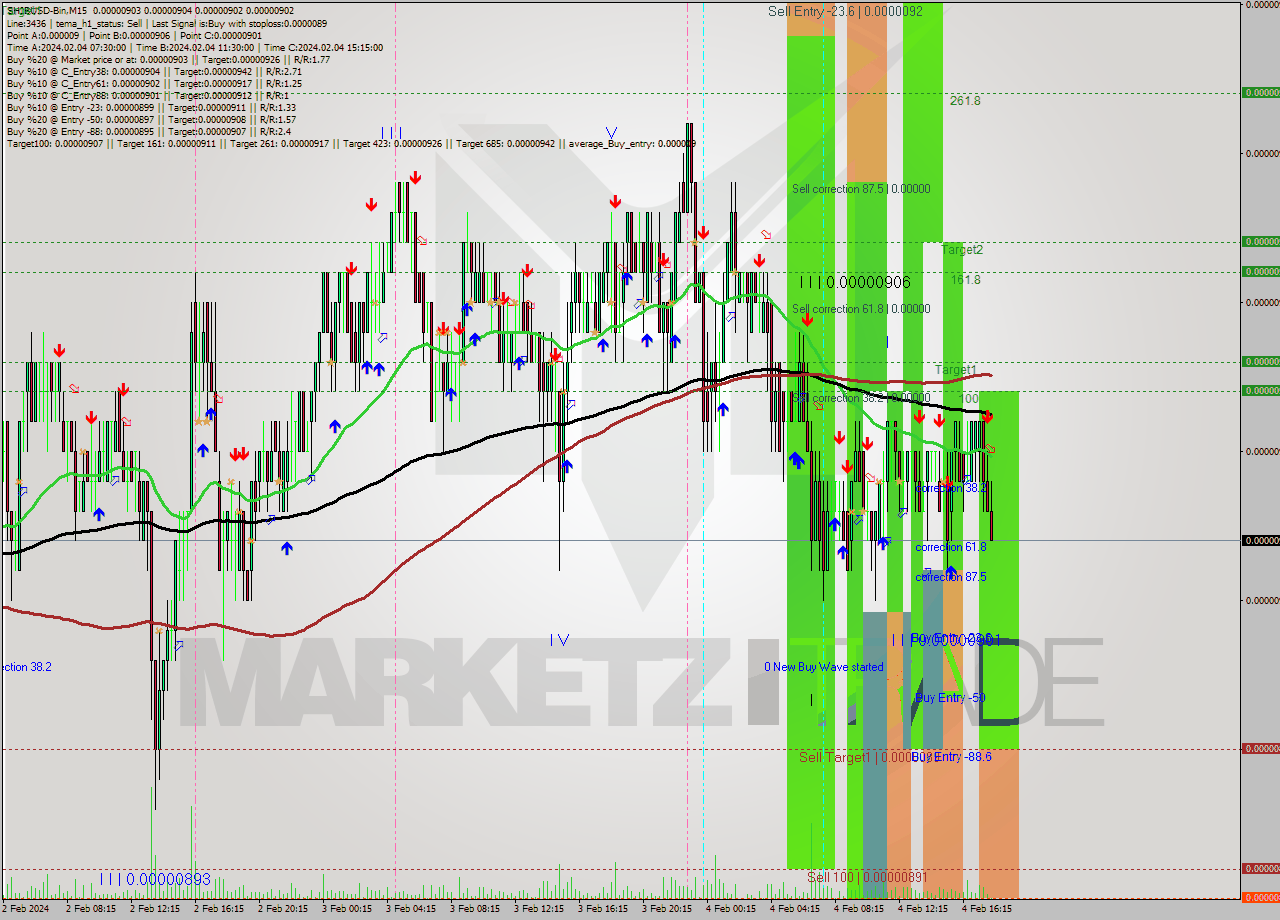Viewport: 1280px width, 920px height.
Task: Select the '3 Feb 08:15' time label
Action: click(x=475, y=909)
